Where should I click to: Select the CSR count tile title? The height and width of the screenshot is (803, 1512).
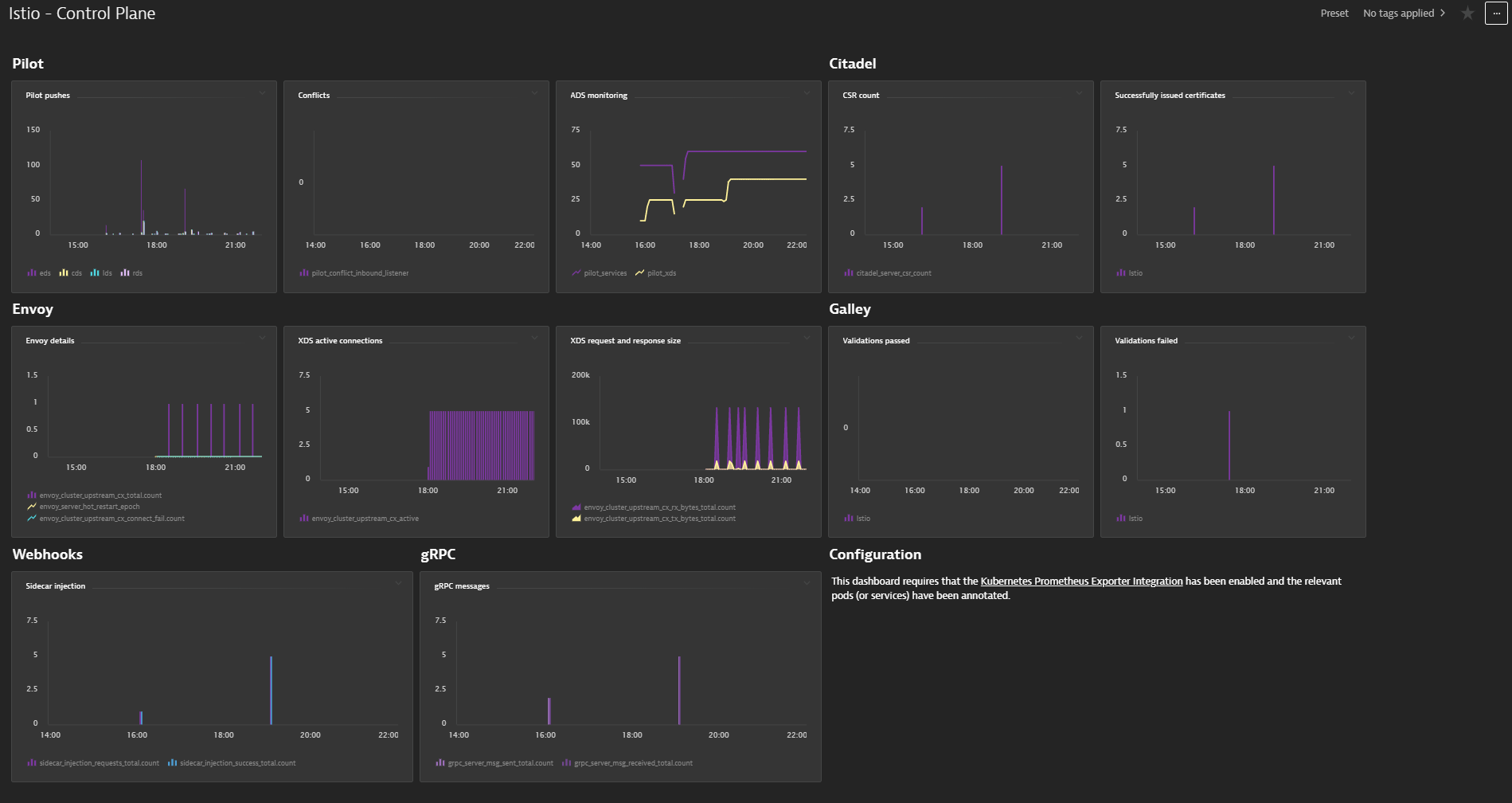pyautogui.click(x=861, y=96)
